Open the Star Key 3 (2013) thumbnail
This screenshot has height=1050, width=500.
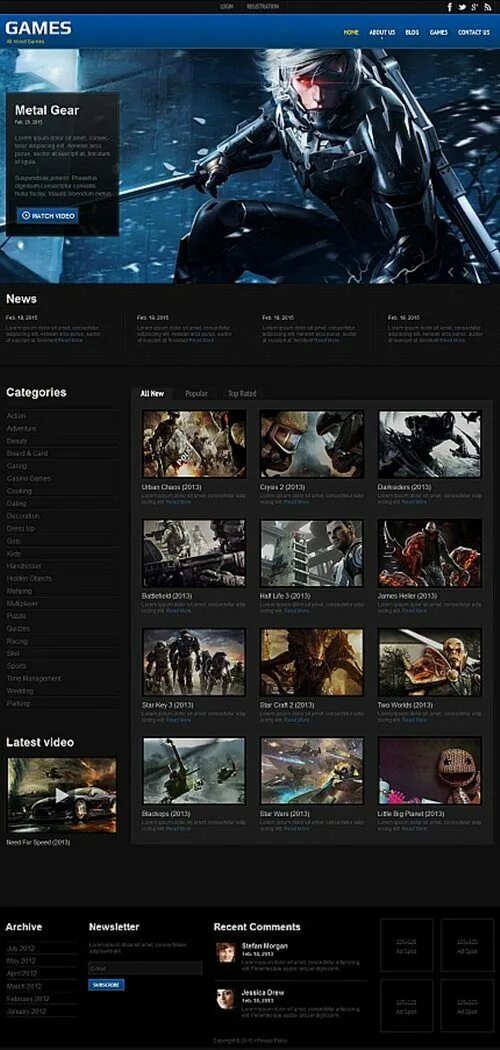[194, 662]
